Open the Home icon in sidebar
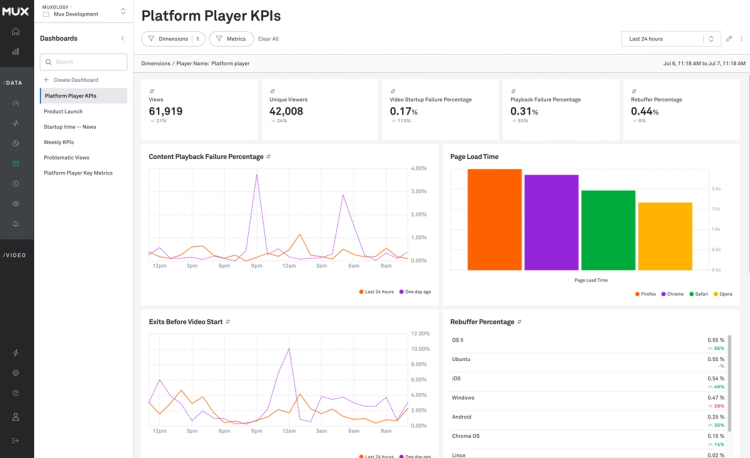The width and height of the screenshot is (750, 458). click(16, 32)
